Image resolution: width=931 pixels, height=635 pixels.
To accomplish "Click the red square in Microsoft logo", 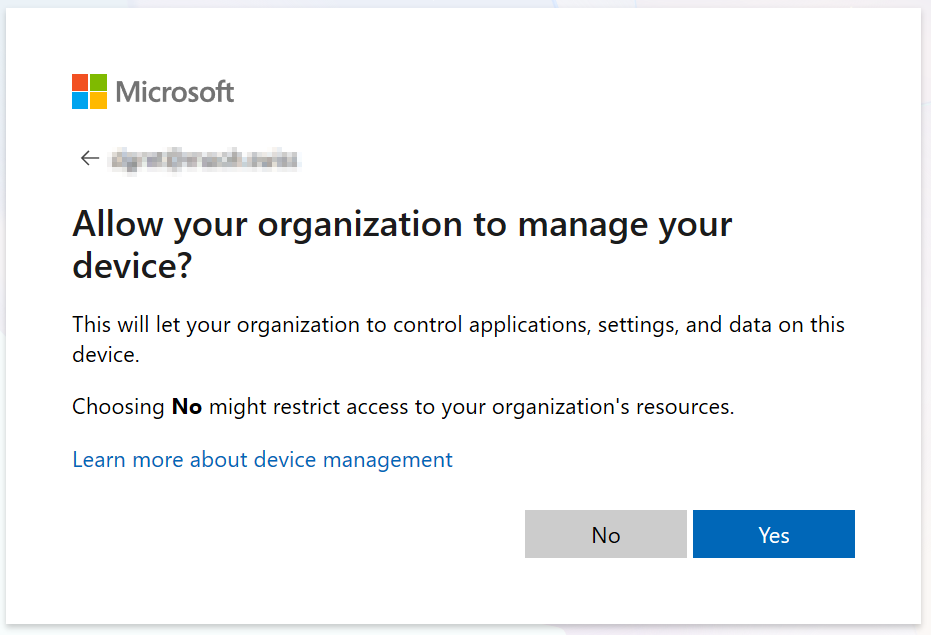I will pyautogui.click(x=80, y=82).
